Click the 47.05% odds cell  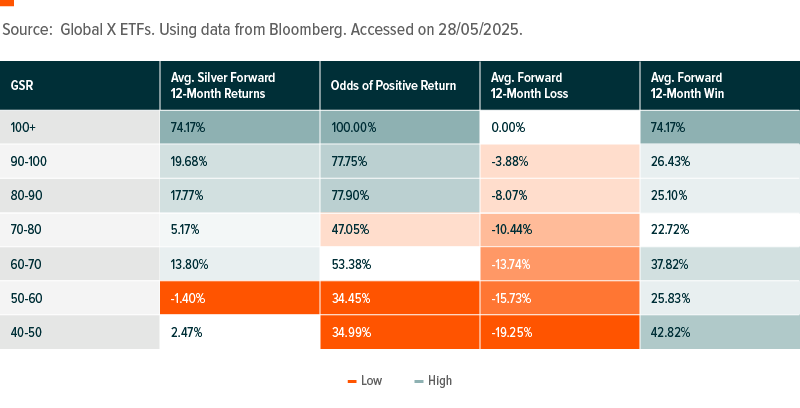pyautogui.click(x=351, y=230)
